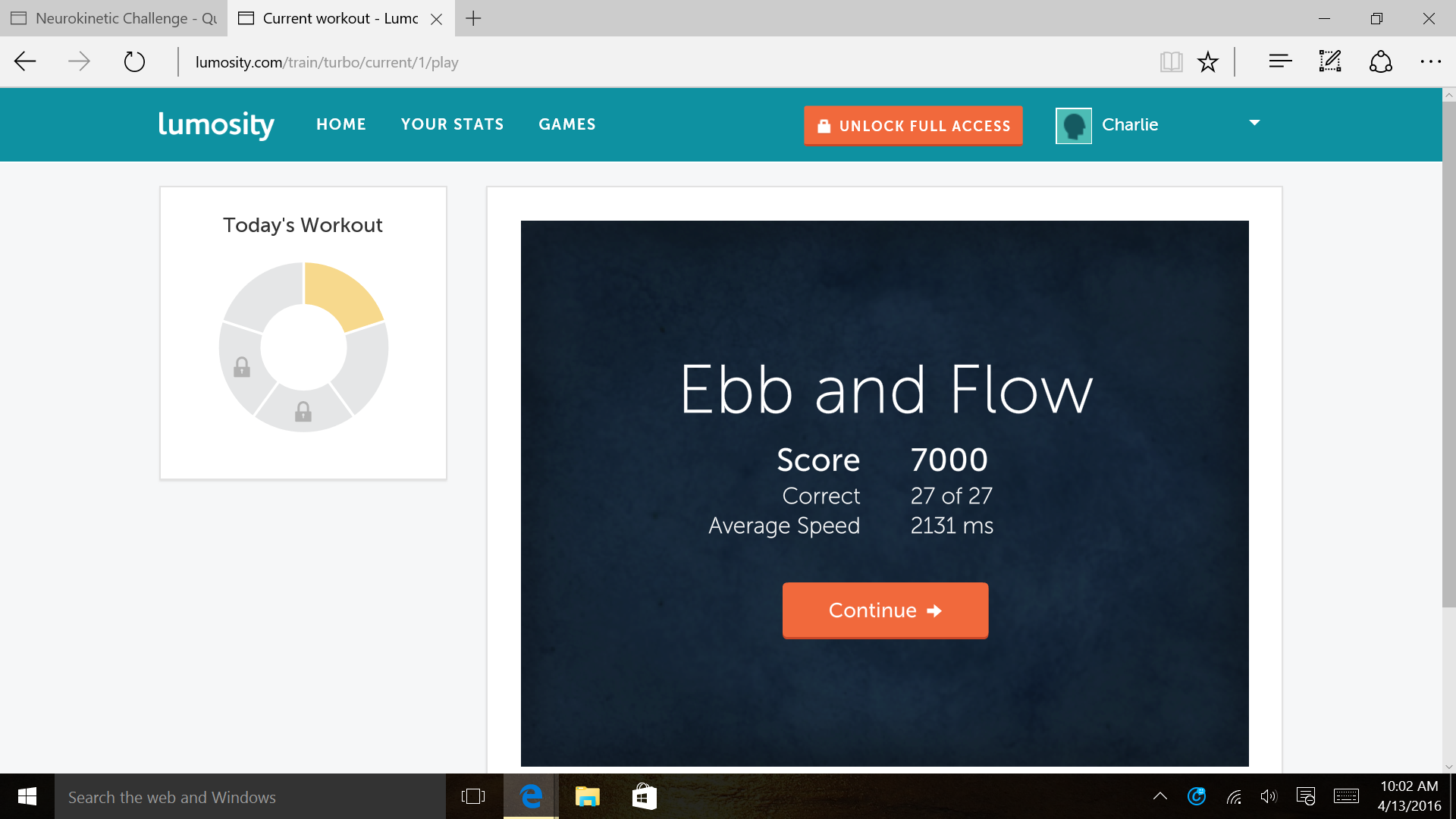
Task: Click the left locked workout segment icon
Action: pos(242,367)
